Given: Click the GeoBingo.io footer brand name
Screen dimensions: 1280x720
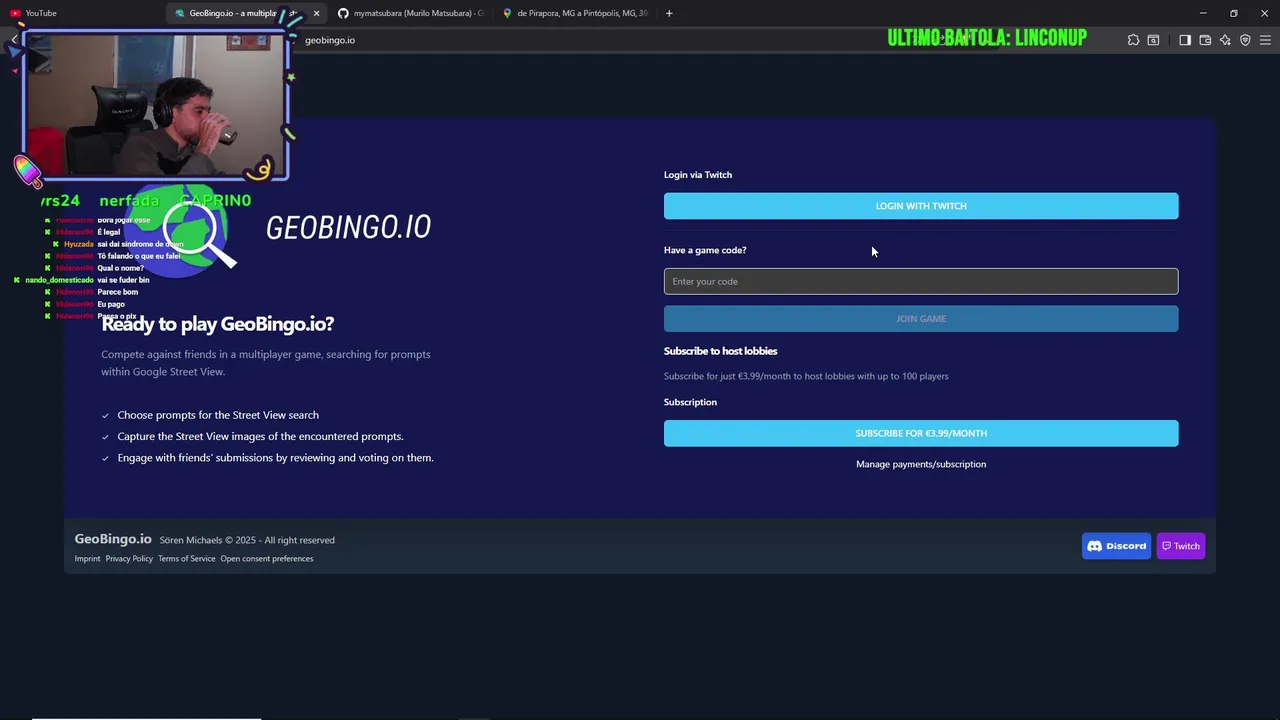Looking at the screenshot, I should [113, 539].
